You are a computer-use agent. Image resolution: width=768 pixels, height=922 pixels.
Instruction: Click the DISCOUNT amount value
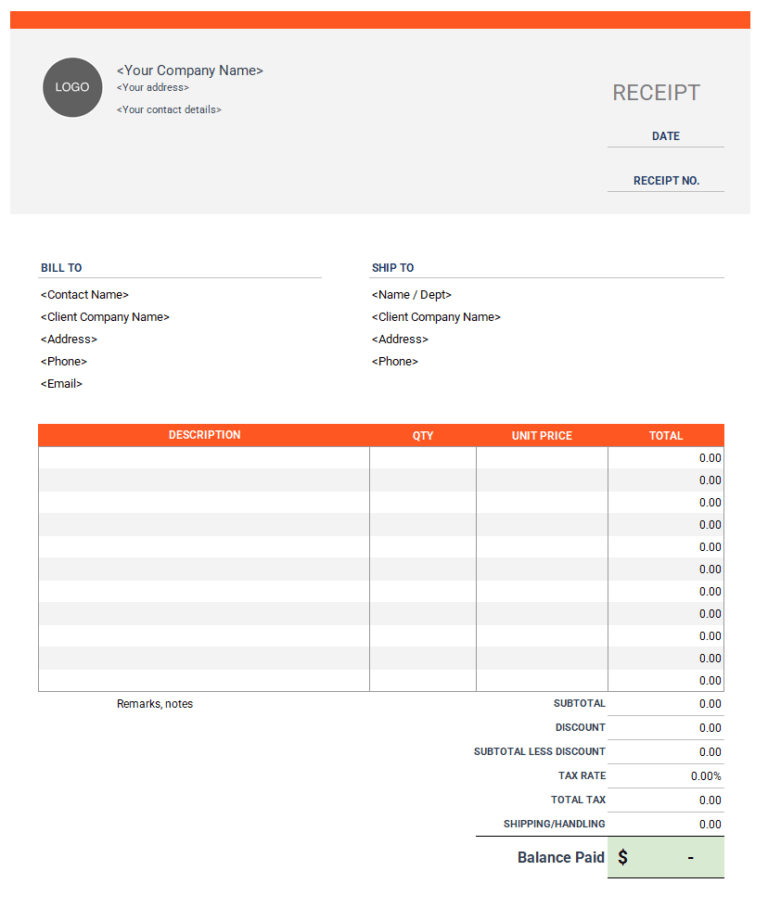coord(709,728)
